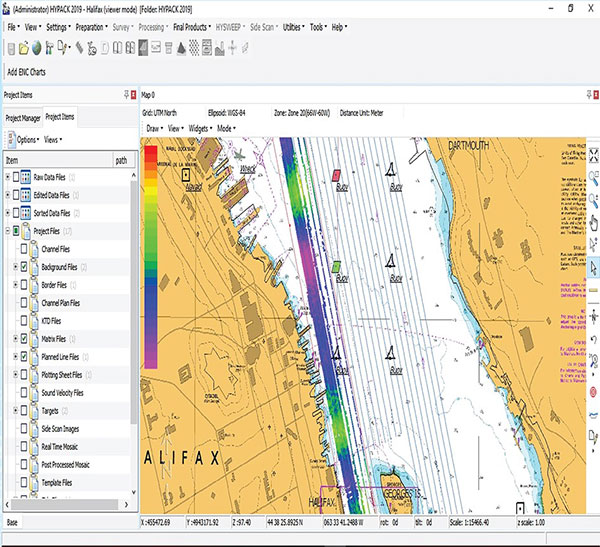600x547 pixels.
Task: Check the Border Files checkbox
Action: point(24,285)
